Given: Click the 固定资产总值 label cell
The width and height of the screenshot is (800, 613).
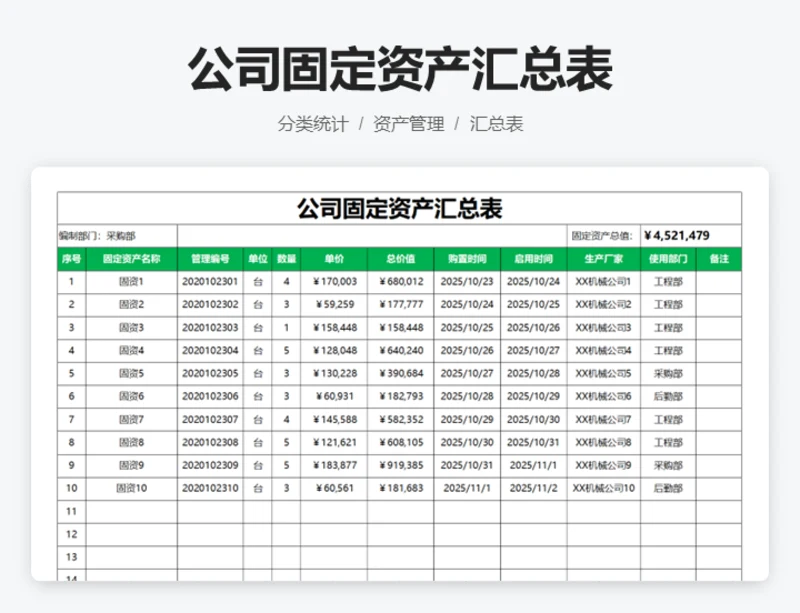Looking at the screenshot, I should point(604,236).
